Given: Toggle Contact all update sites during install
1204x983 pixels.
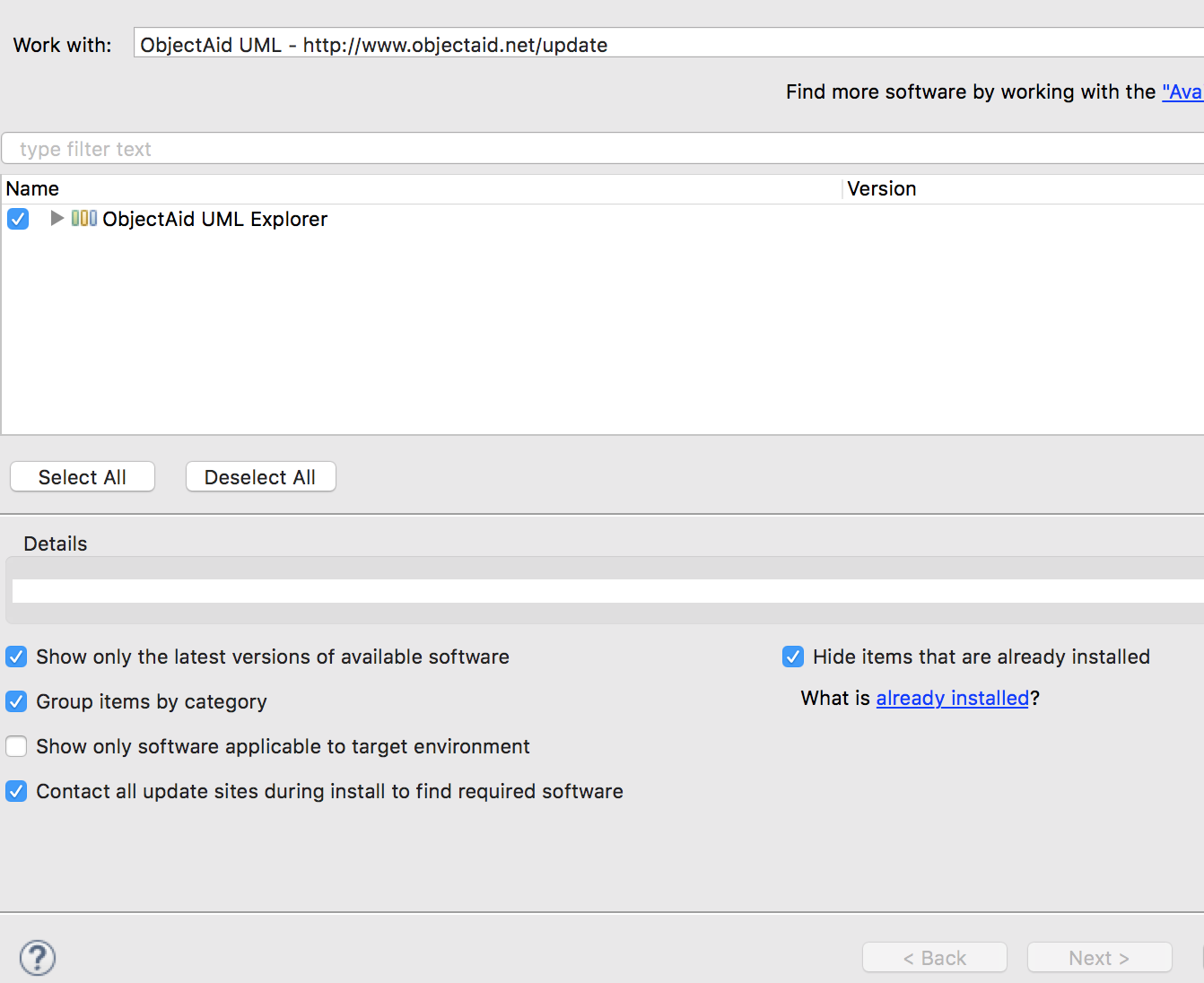Looking at the screenshot, I should point(16,791).
